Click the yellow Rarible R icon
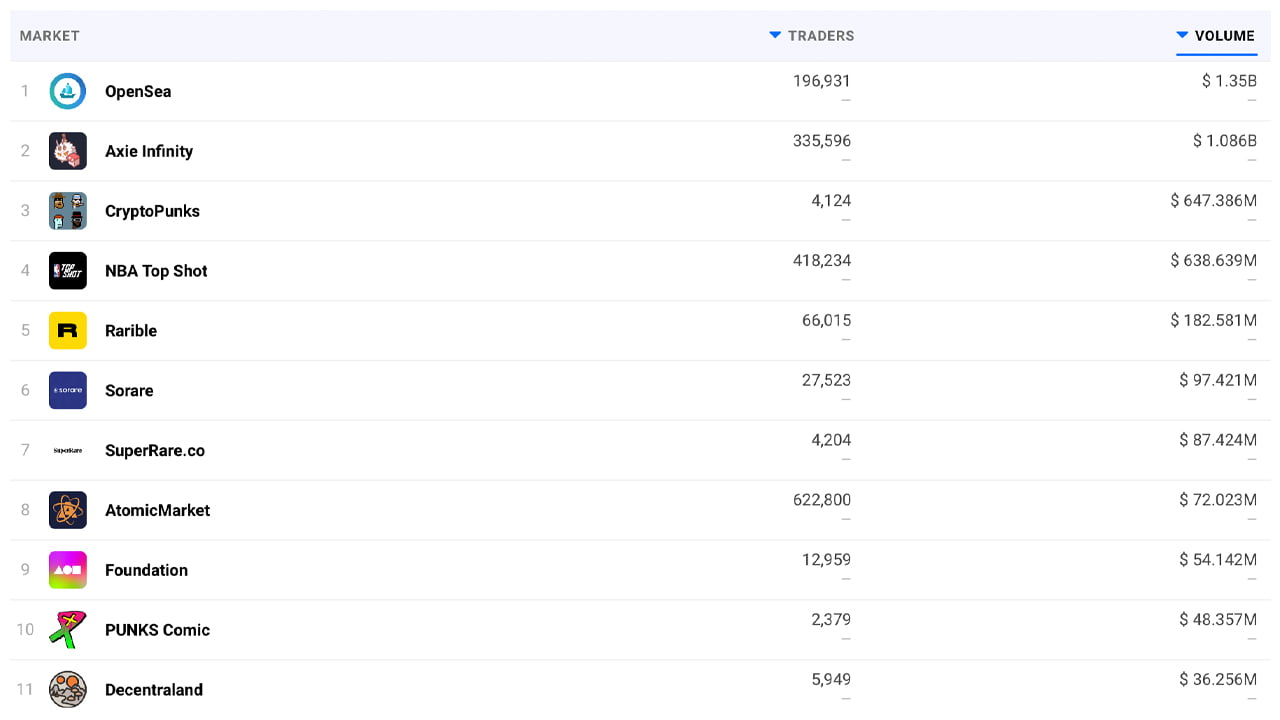This screenshot has height=720, width=1280. 68,331
